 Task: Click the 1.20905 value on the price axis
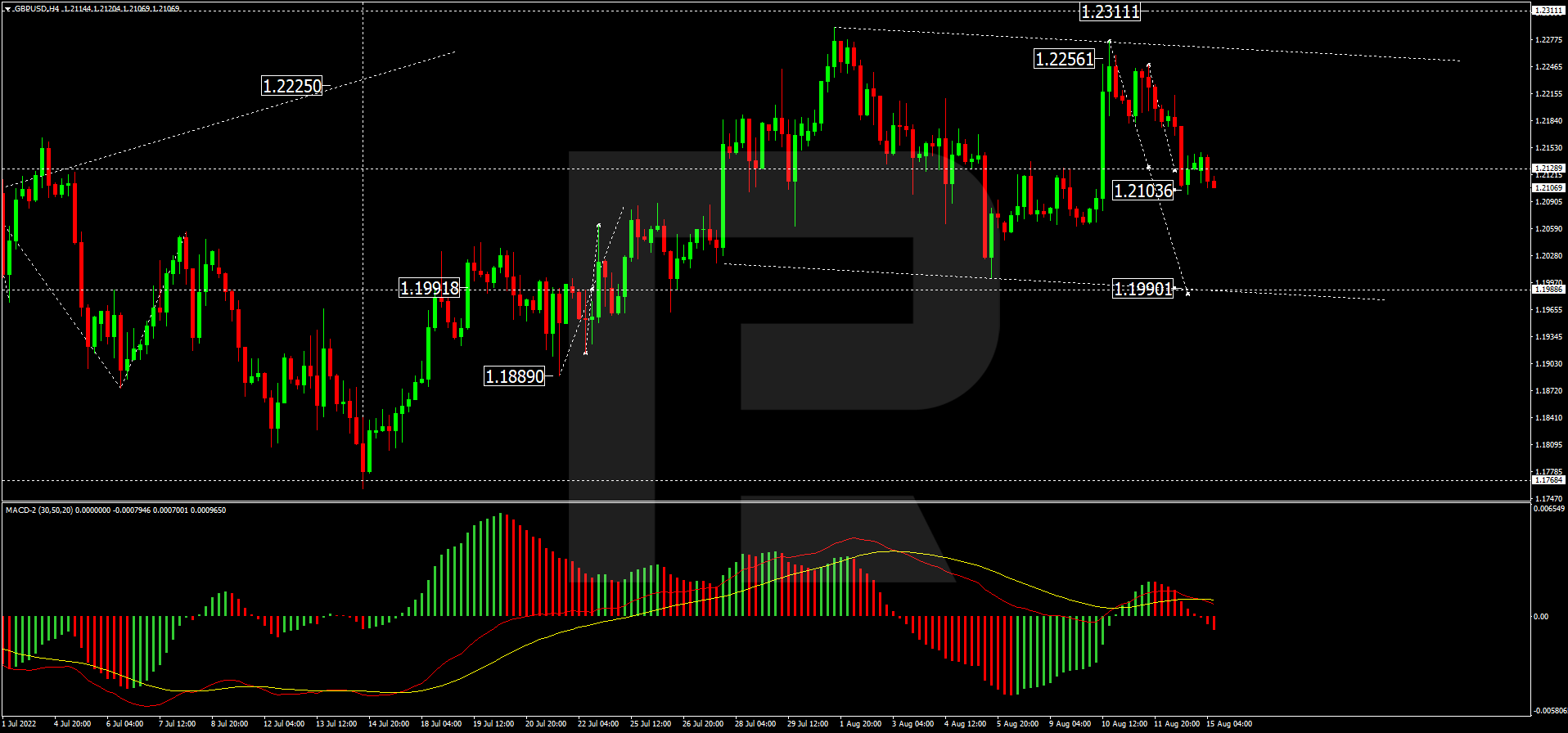point(1549,202)
